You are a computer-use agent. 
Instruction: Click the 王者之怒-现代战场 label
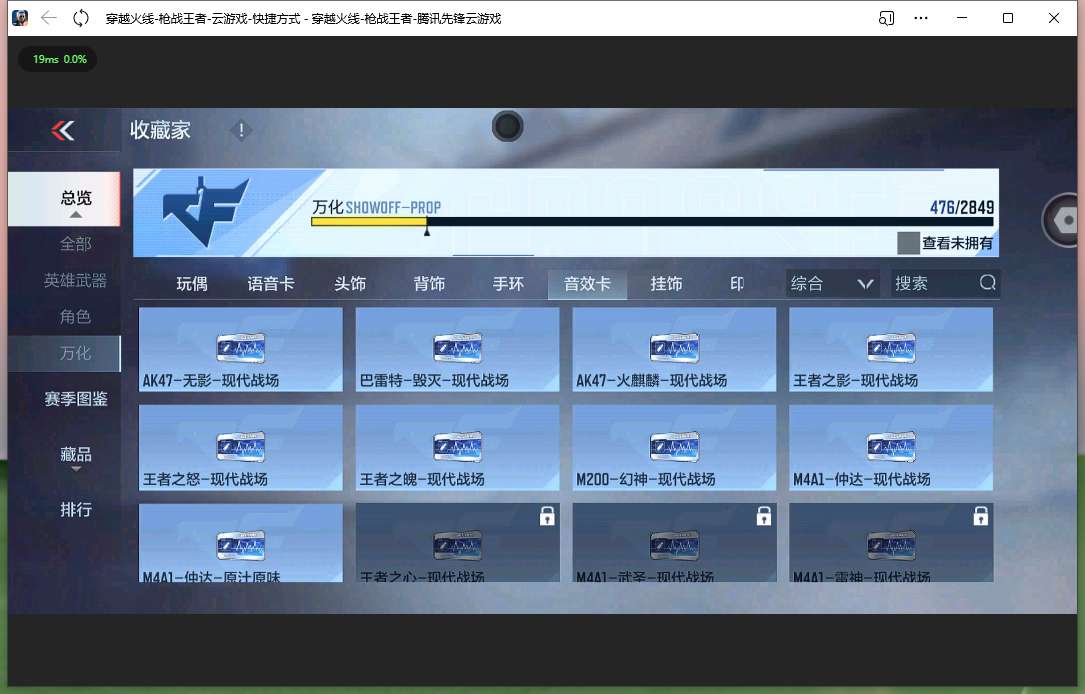pyautogui.click(x=205, y=479)
